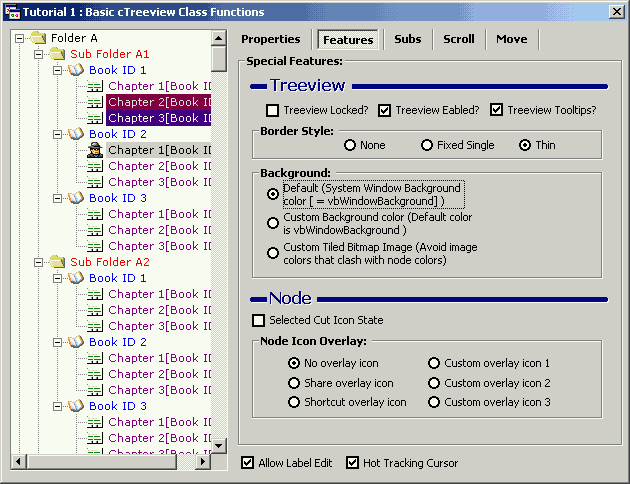Viewport: 630px width, 484px height.
Task: Toggle Treeview Tooltips checkbox
Action: 497,110
